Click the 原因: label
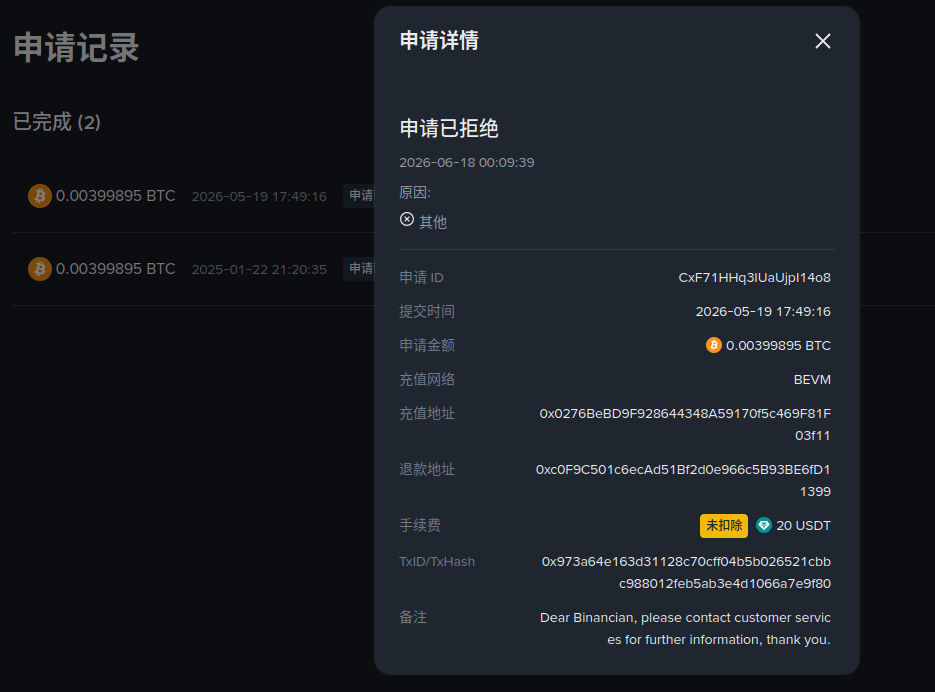 coord(415,193)
